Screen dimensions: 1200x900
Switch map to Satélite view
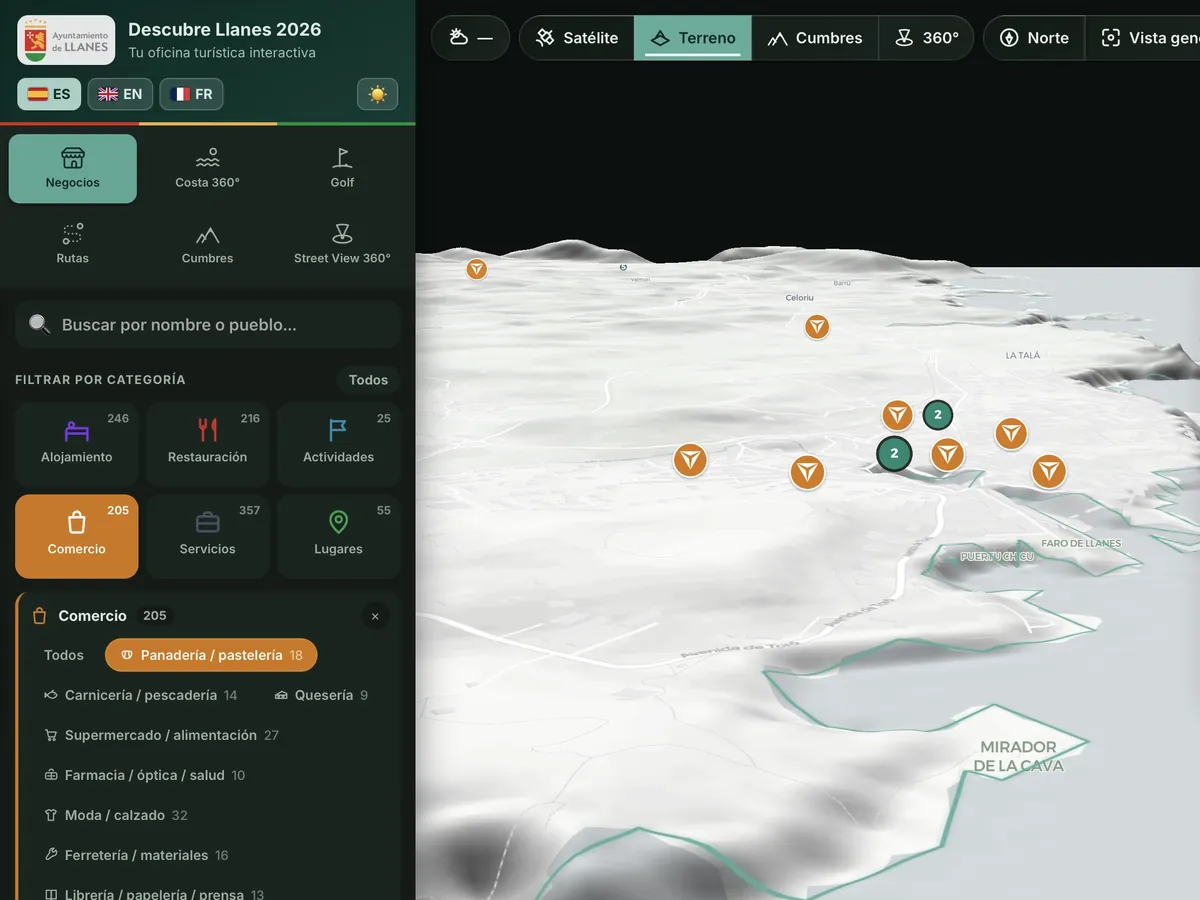pos(577,38)
